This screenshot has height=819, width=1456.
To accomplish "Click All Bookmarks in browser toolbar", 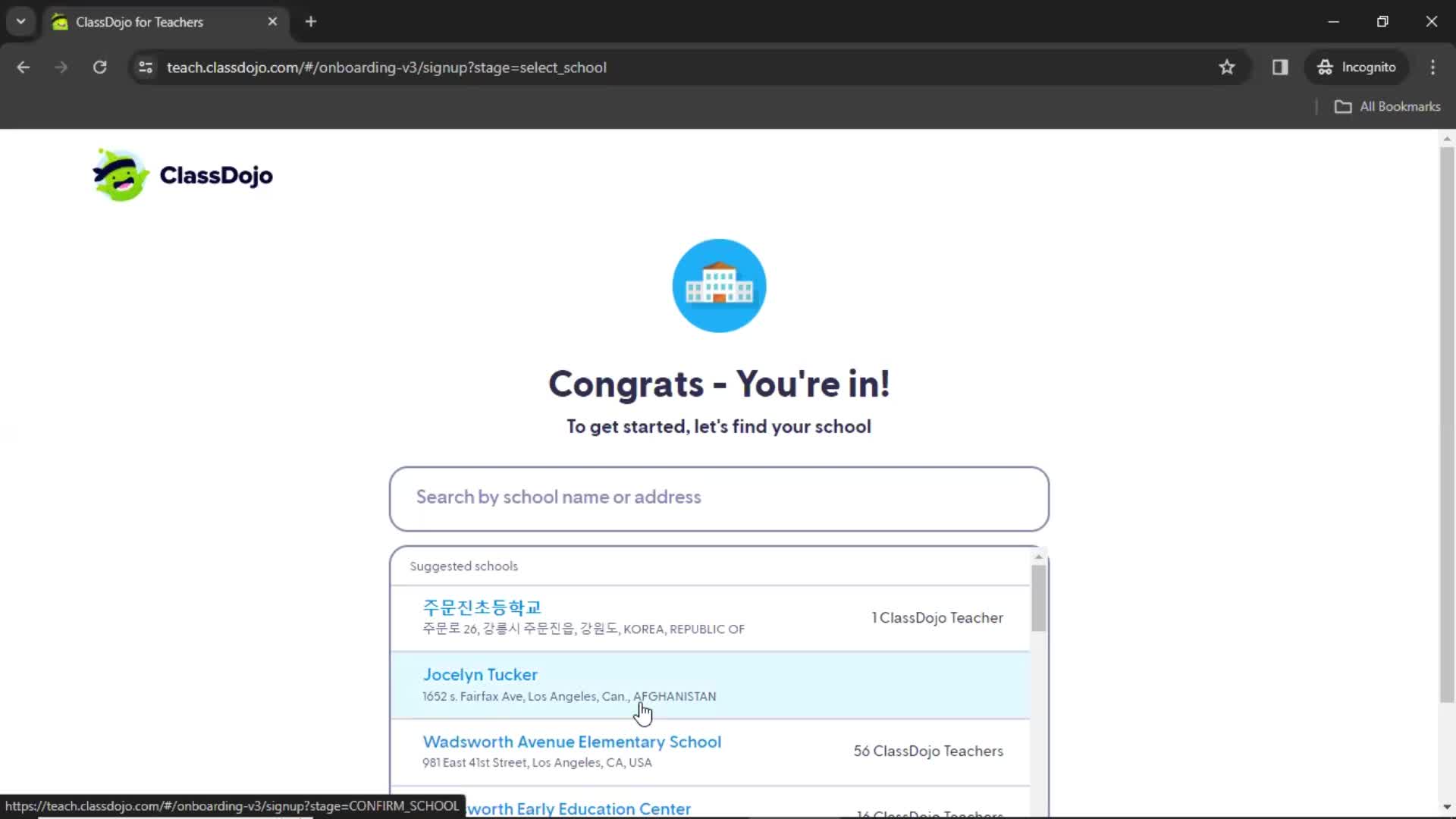I will pyautogui.click(x=1389, y=106).
